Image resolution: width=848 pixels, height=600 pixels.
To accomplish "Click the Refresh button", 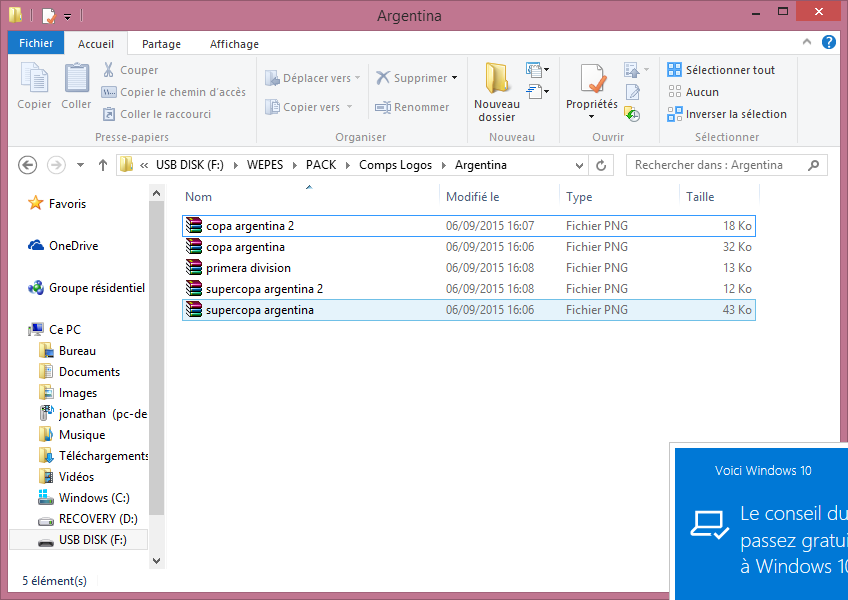I will pos(601,166).
